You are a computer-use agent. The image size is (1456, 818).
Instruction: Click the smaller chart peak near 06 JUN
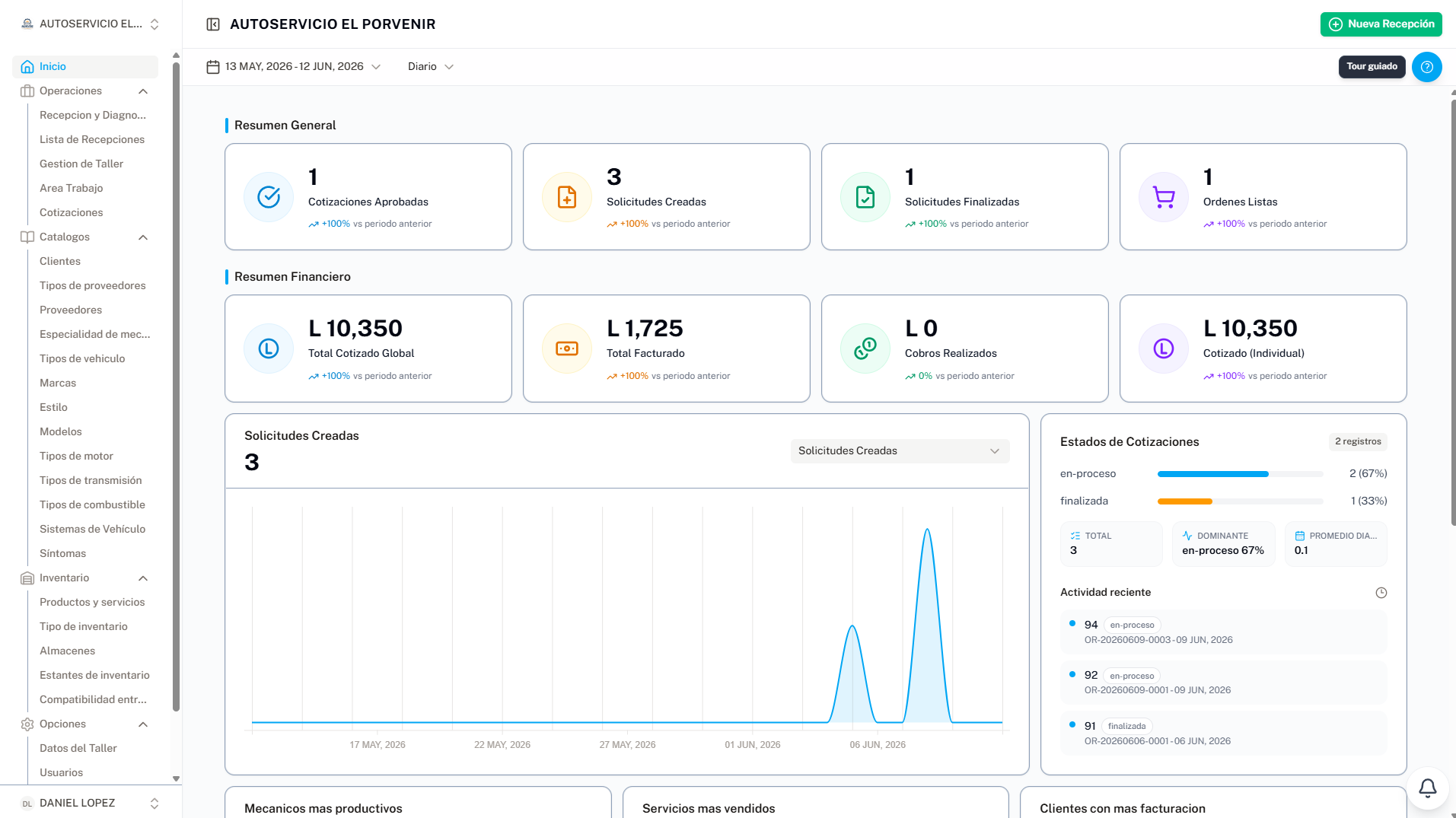pyautogui.click(x=852, y=627)
